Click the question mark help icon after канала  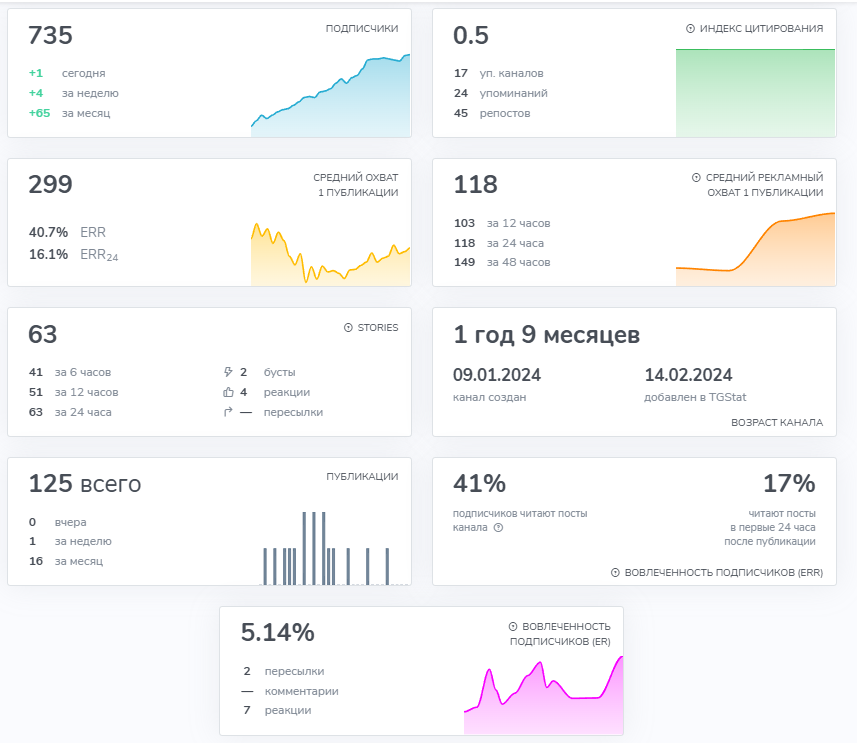(x=498, y=528)
